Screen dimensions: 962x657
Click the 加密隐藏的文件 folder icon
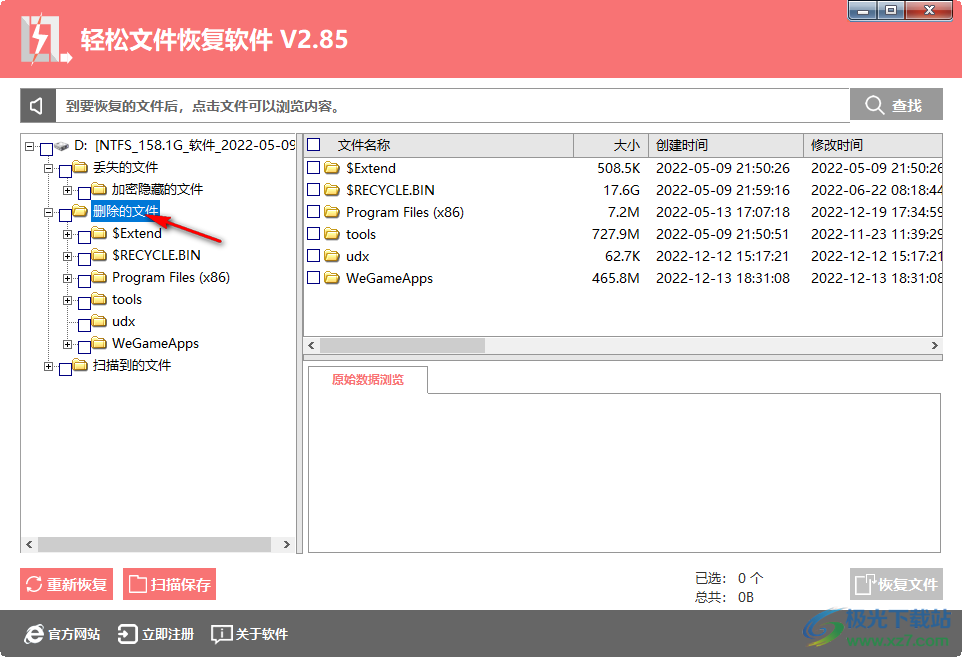[99, 189]
